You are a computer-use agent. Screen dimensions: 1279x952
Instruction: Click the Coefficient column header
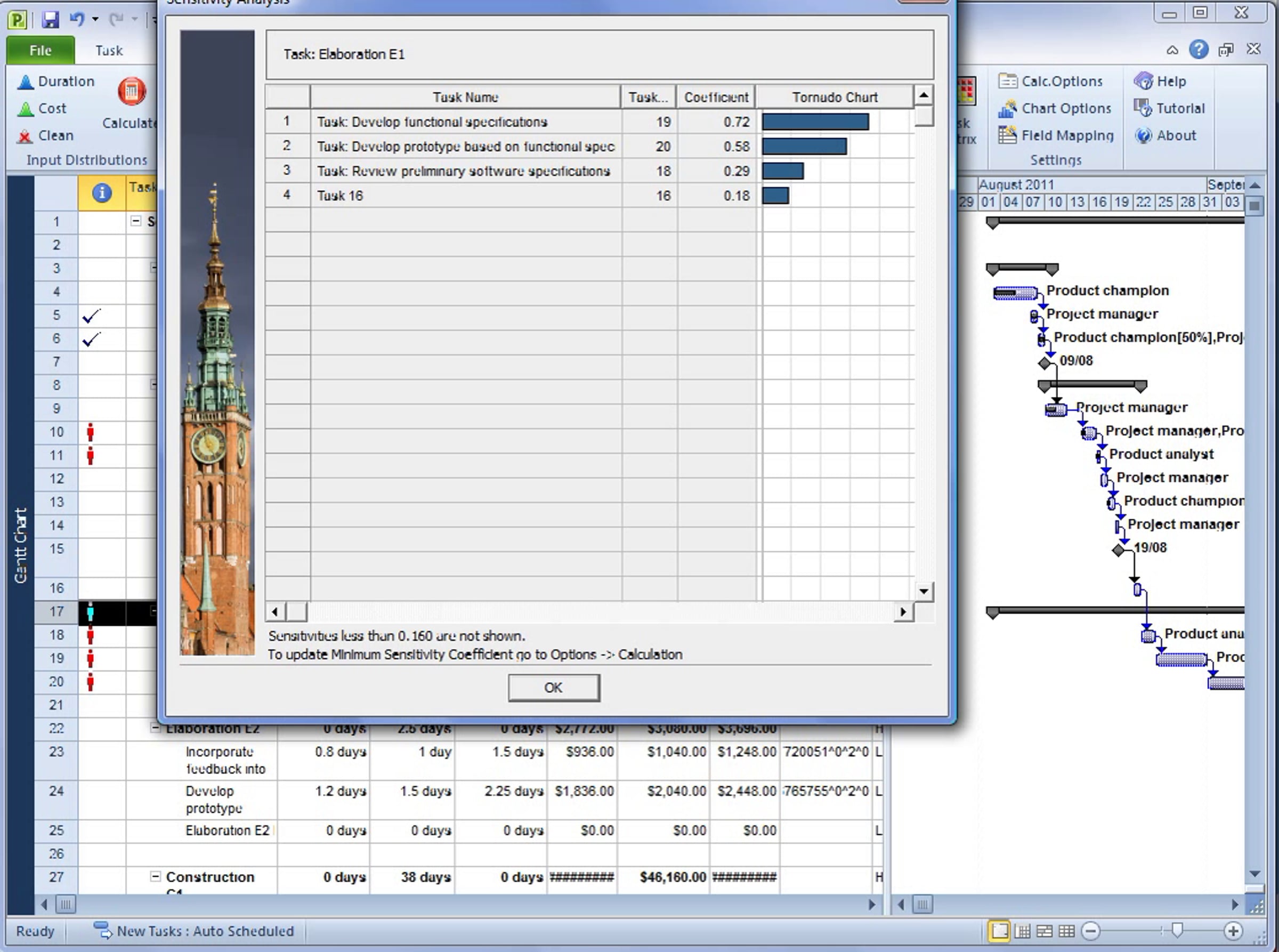click(x=716, y=97)
